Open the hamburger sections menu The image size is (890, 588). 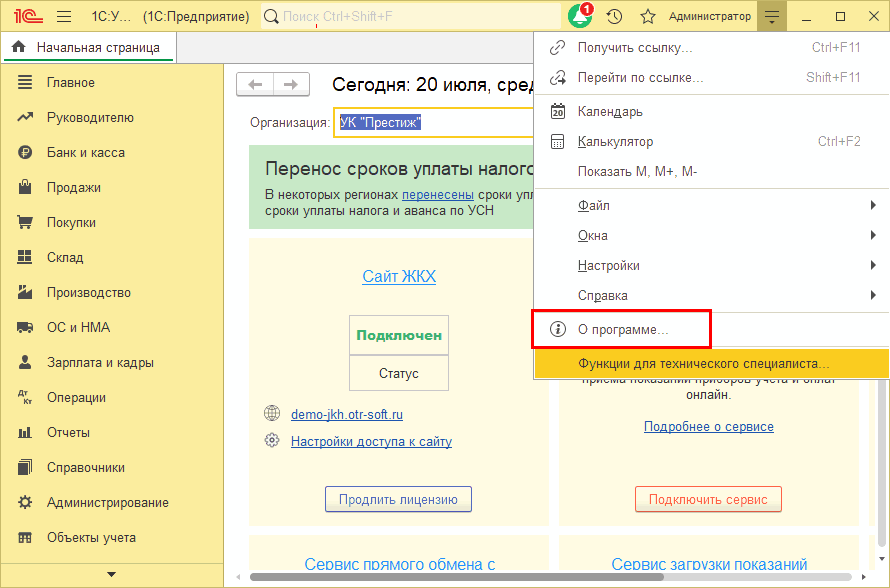[x=64, y=17]
